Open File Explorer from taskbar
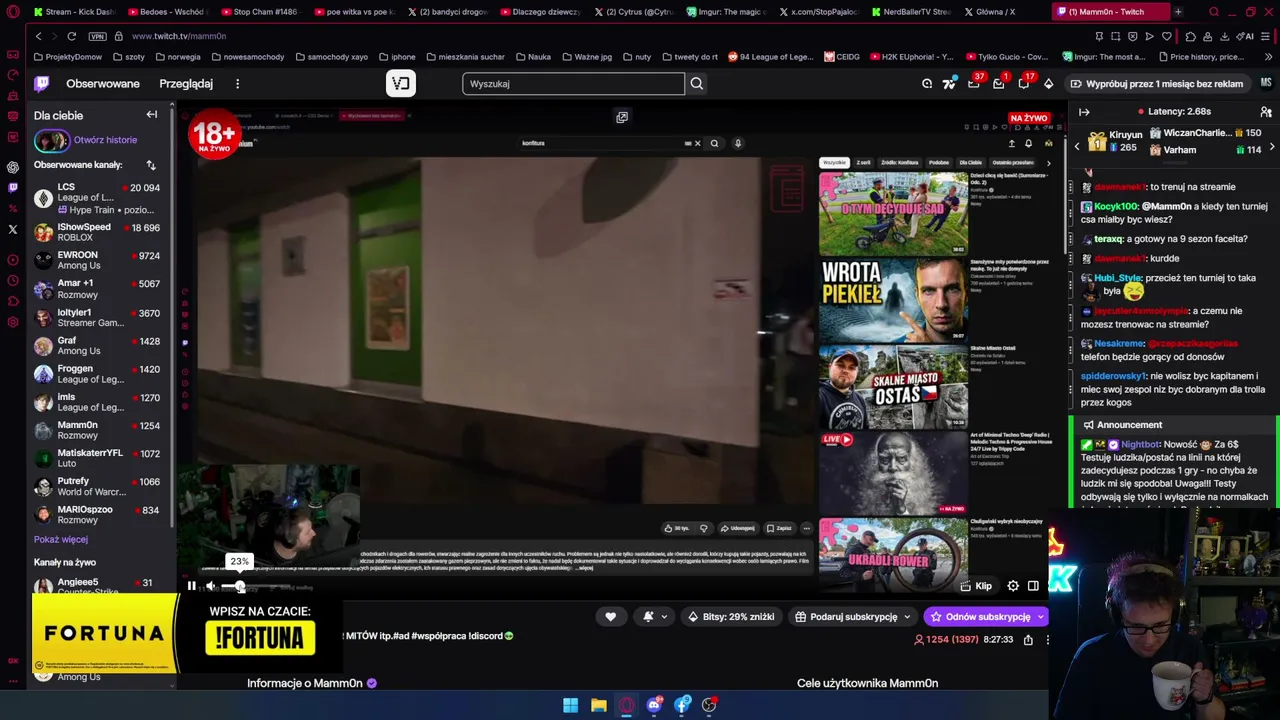Viewport: 1280px width, 720px height. [598, 705]
